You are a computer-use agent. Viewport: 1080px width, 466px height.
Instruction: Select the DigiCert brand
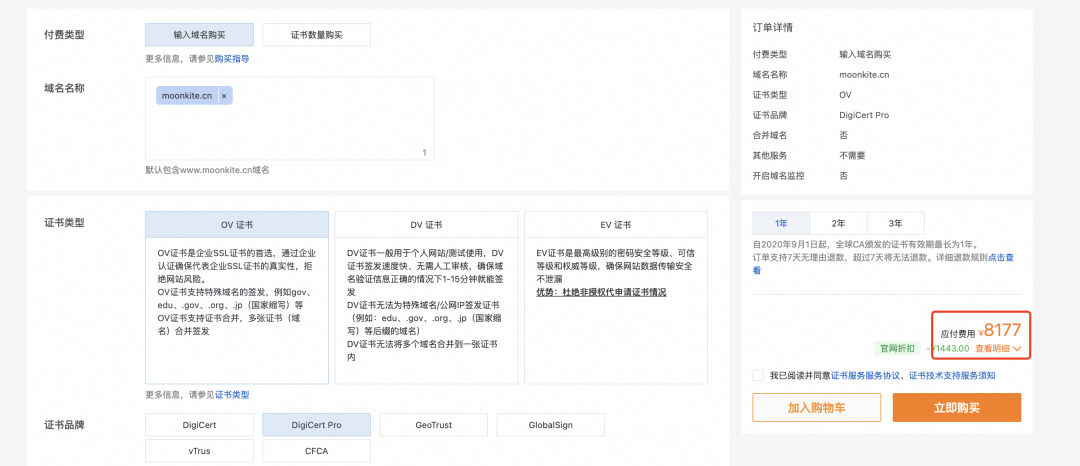point(199,425)
